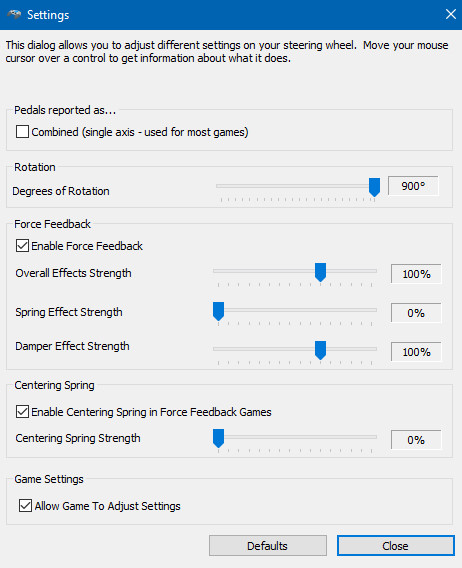Click the 900° rotation value field

(413, 186)
